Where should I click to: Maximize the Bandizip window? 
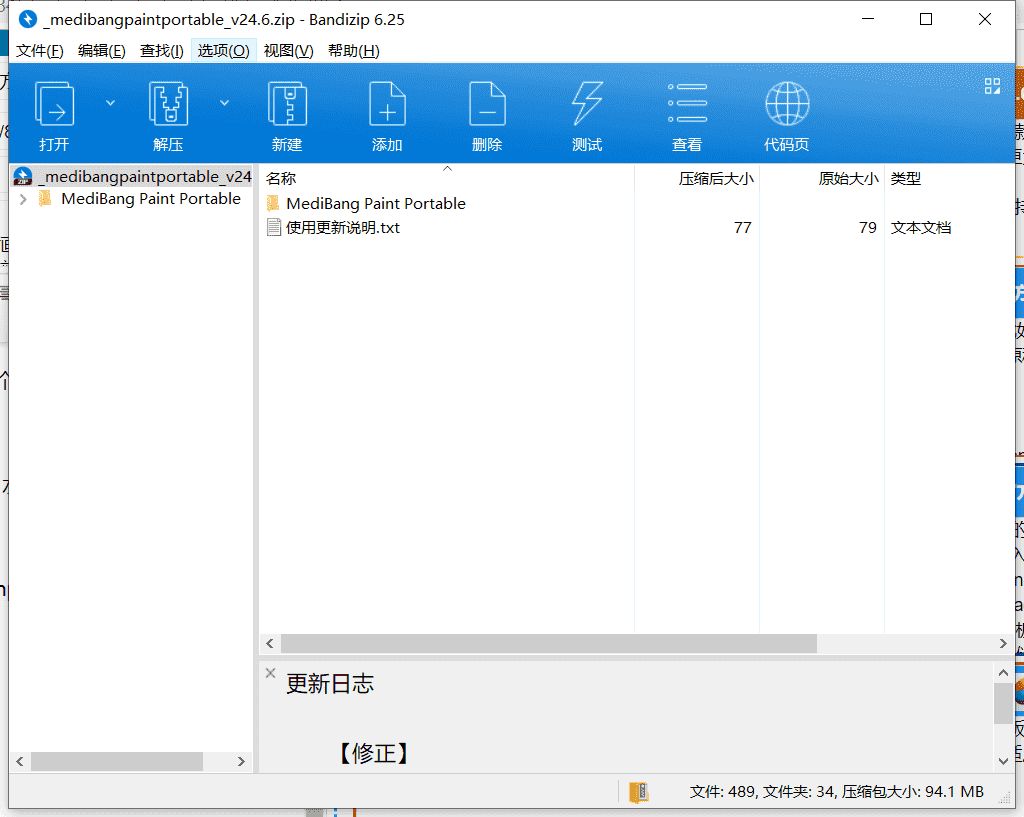coord(926,19)
